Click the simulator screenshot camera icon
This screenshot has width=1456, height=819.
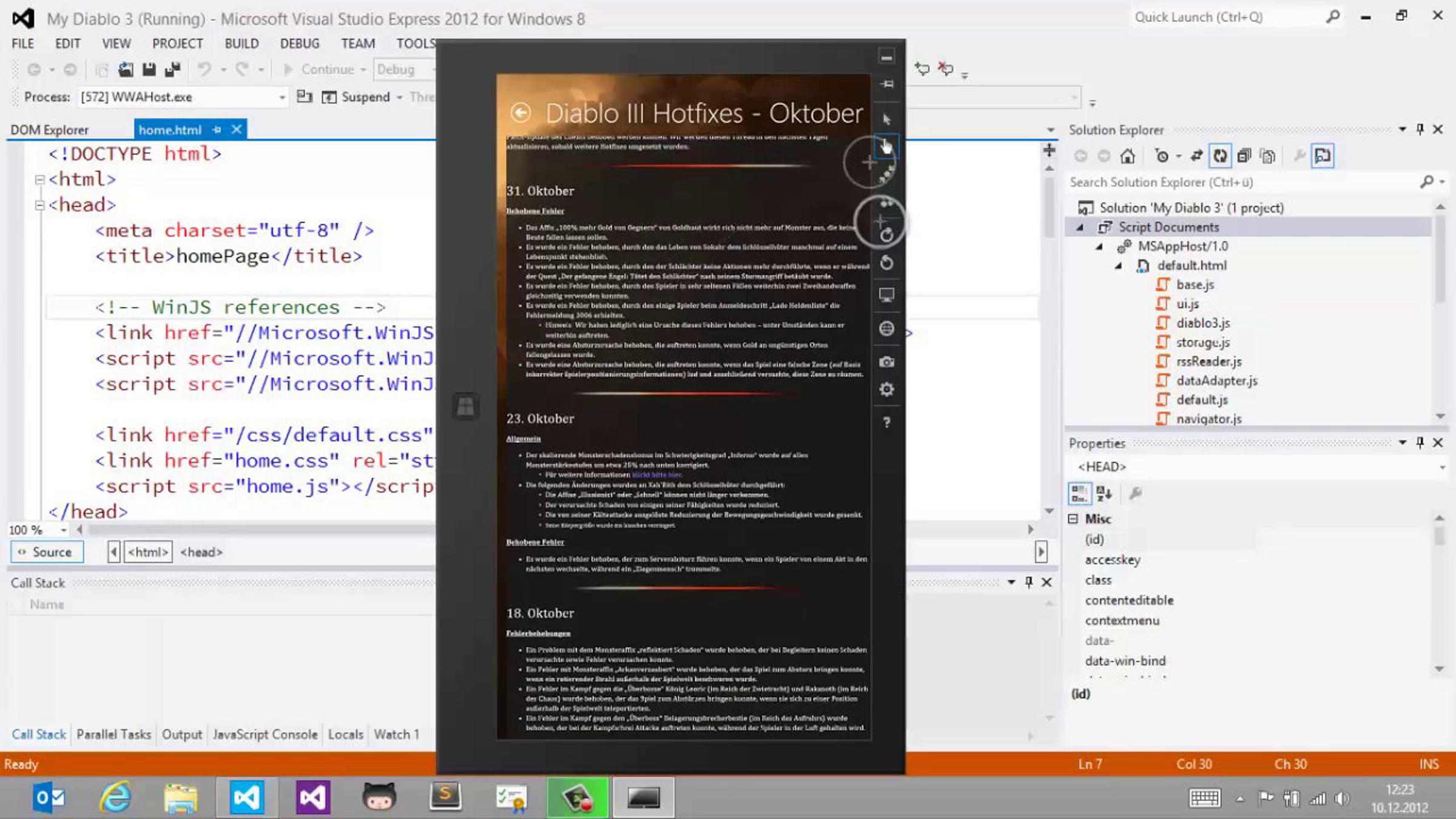coord(886,362)
